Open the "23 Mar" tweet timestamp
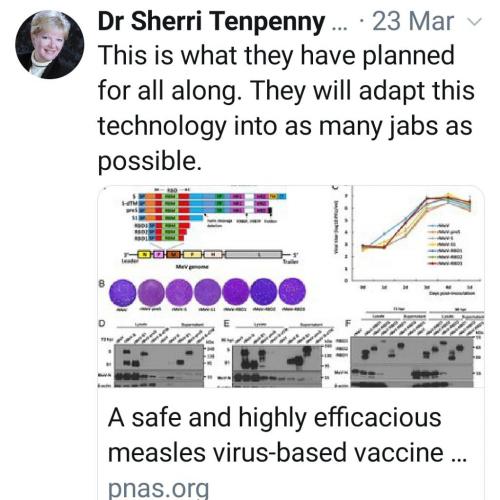 413,21
